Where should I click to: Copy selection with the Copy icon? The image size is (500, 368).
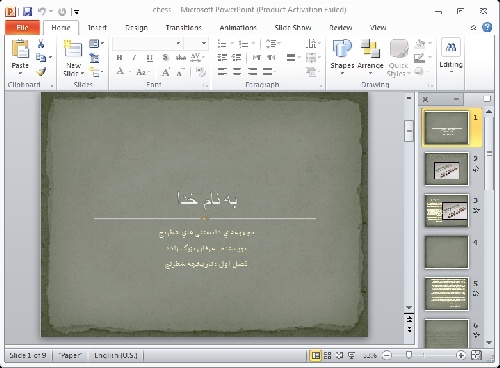41,57
